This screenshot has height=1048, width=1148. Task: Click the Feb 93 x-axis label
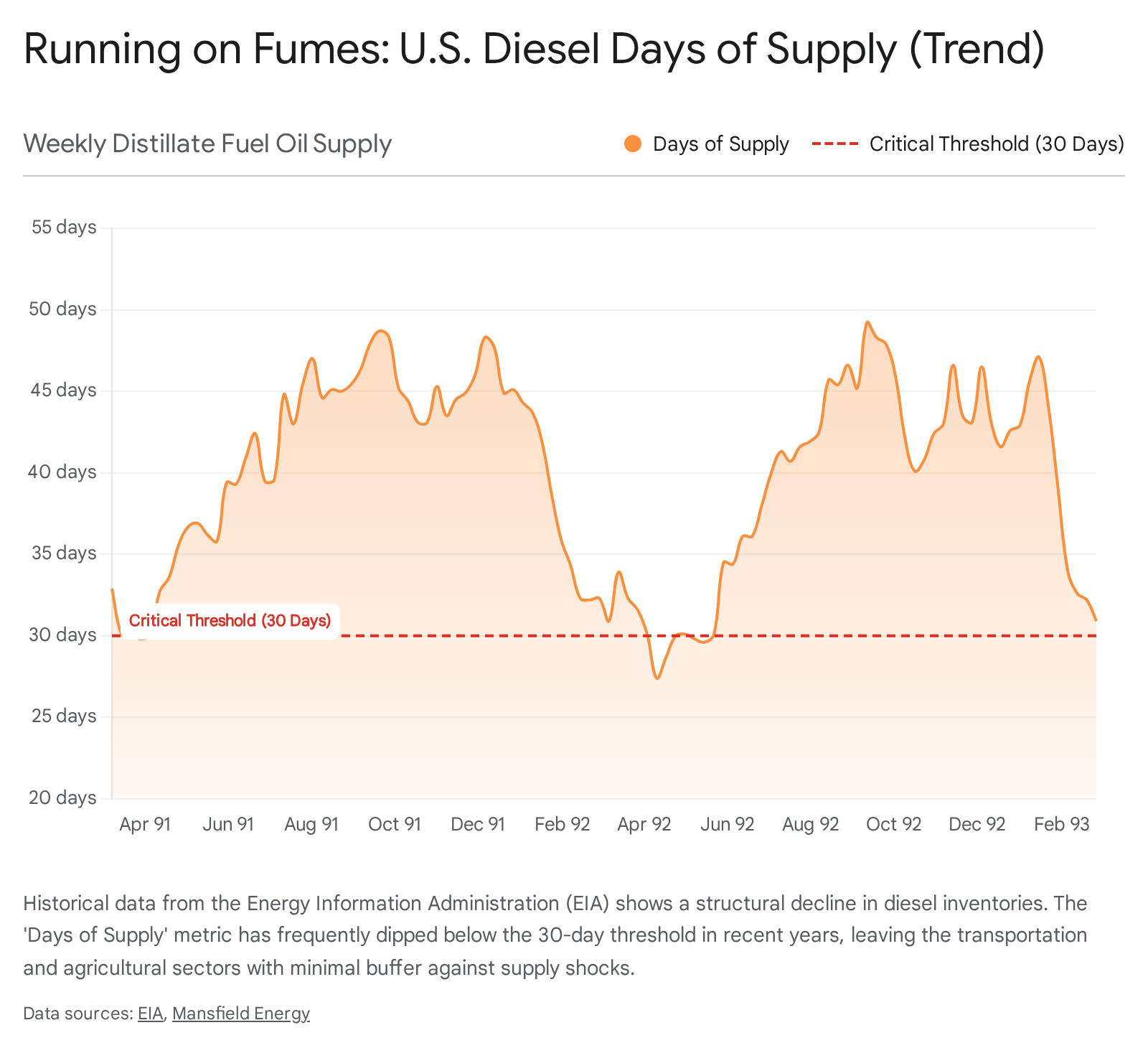[1061, 824]
